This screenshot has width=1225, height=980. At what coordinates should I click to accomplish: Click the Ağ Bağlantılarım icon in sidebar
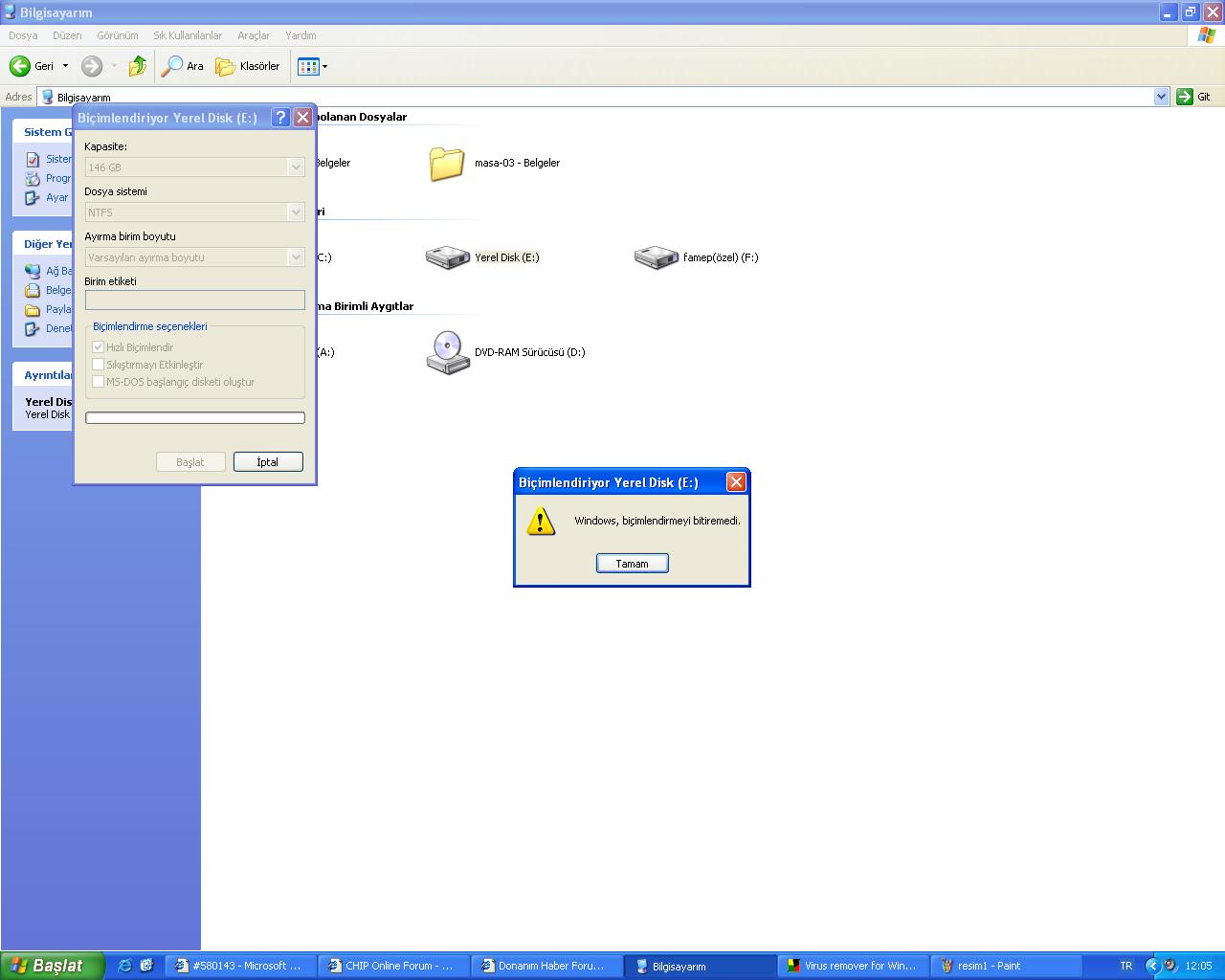pos(33,271)
